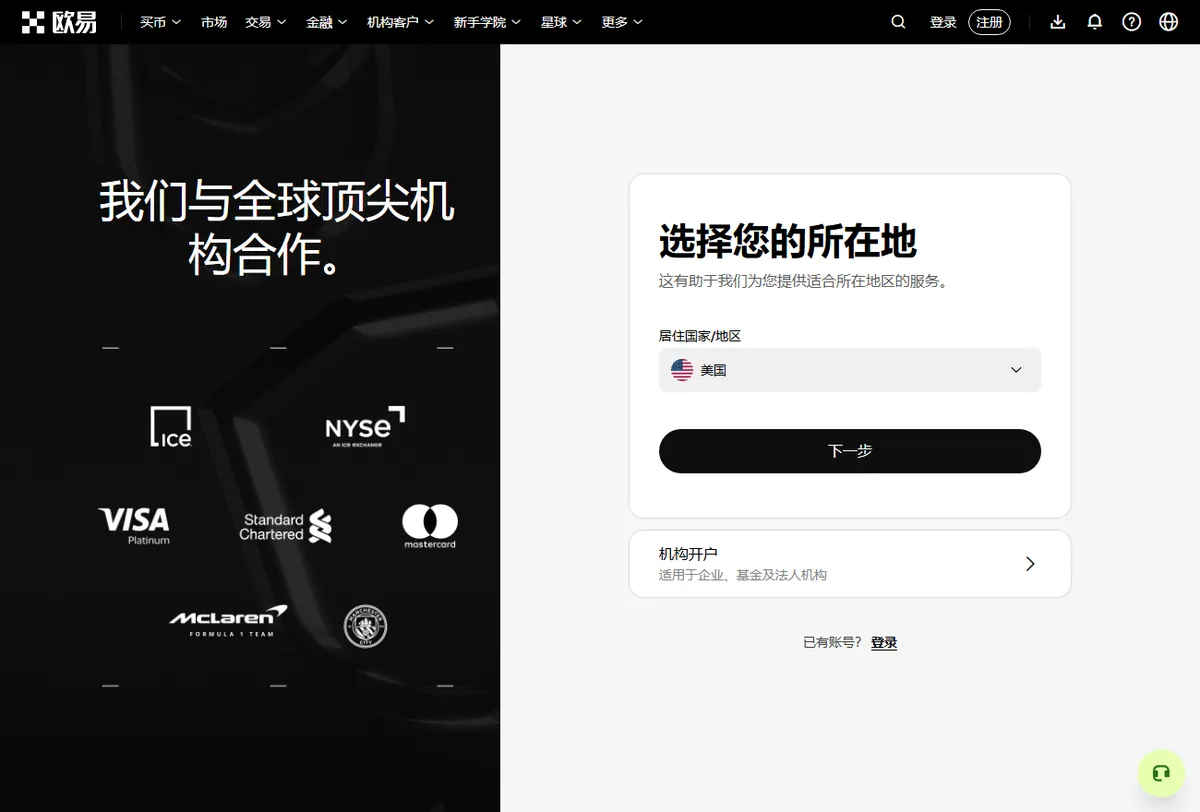Open the 机构开户 option card
The height and width of the screenshot is (812, 1200).
coord(850,564)
